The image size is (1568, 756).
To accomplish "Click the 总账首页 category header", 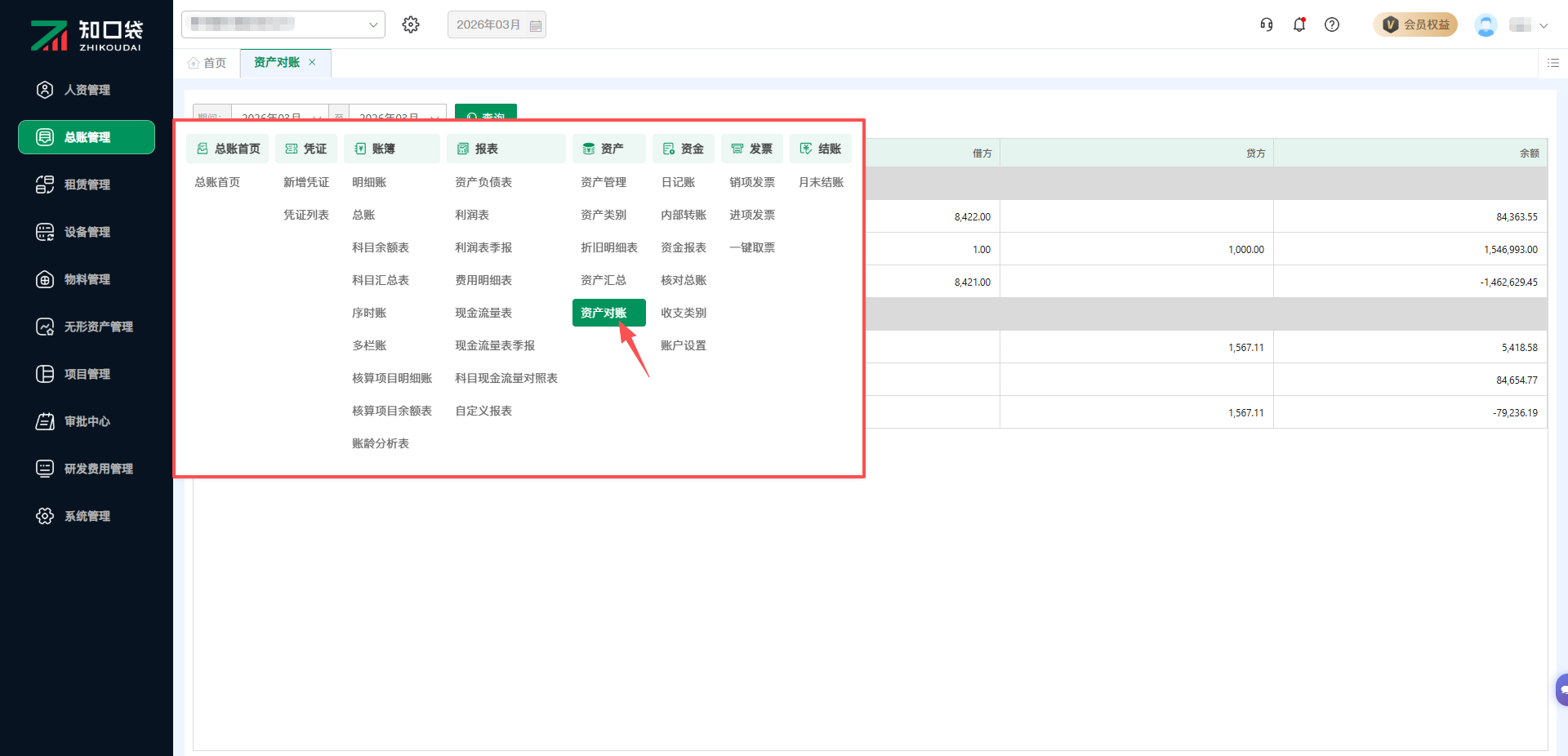I will pyautogui.click(x=228, y=149).
